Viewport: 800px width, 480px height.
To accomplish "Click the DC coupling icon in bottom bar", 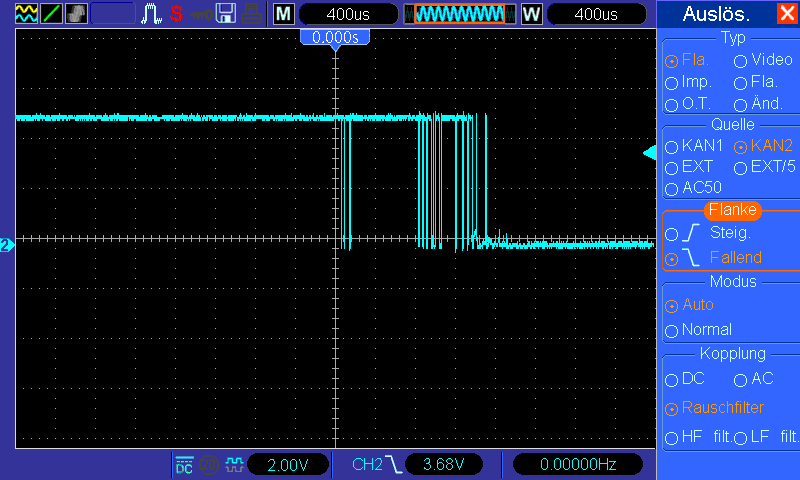I will coord(184,464).
